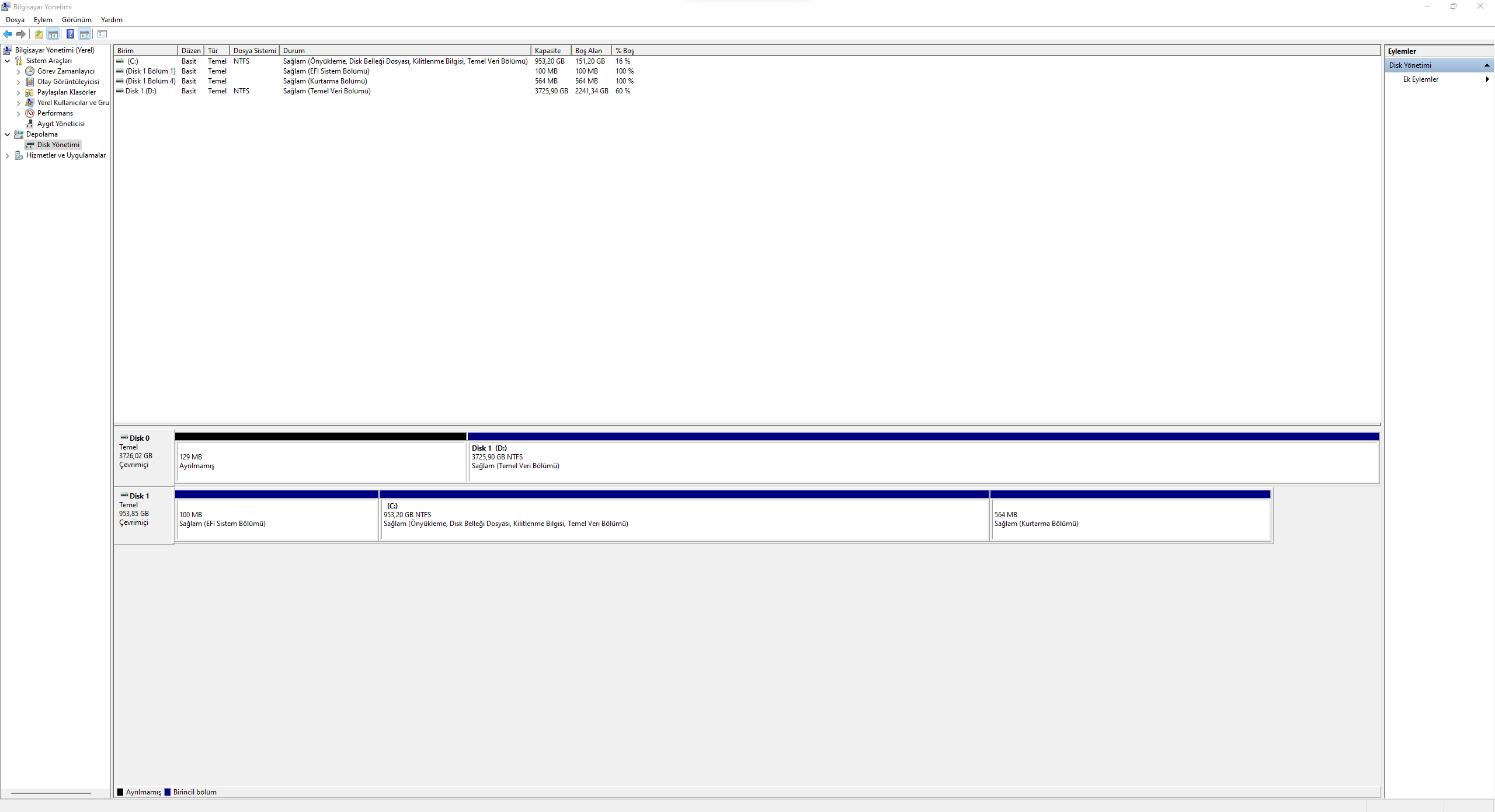
Task: Click the blue Help question mark icon
Action: click(70, 34)
